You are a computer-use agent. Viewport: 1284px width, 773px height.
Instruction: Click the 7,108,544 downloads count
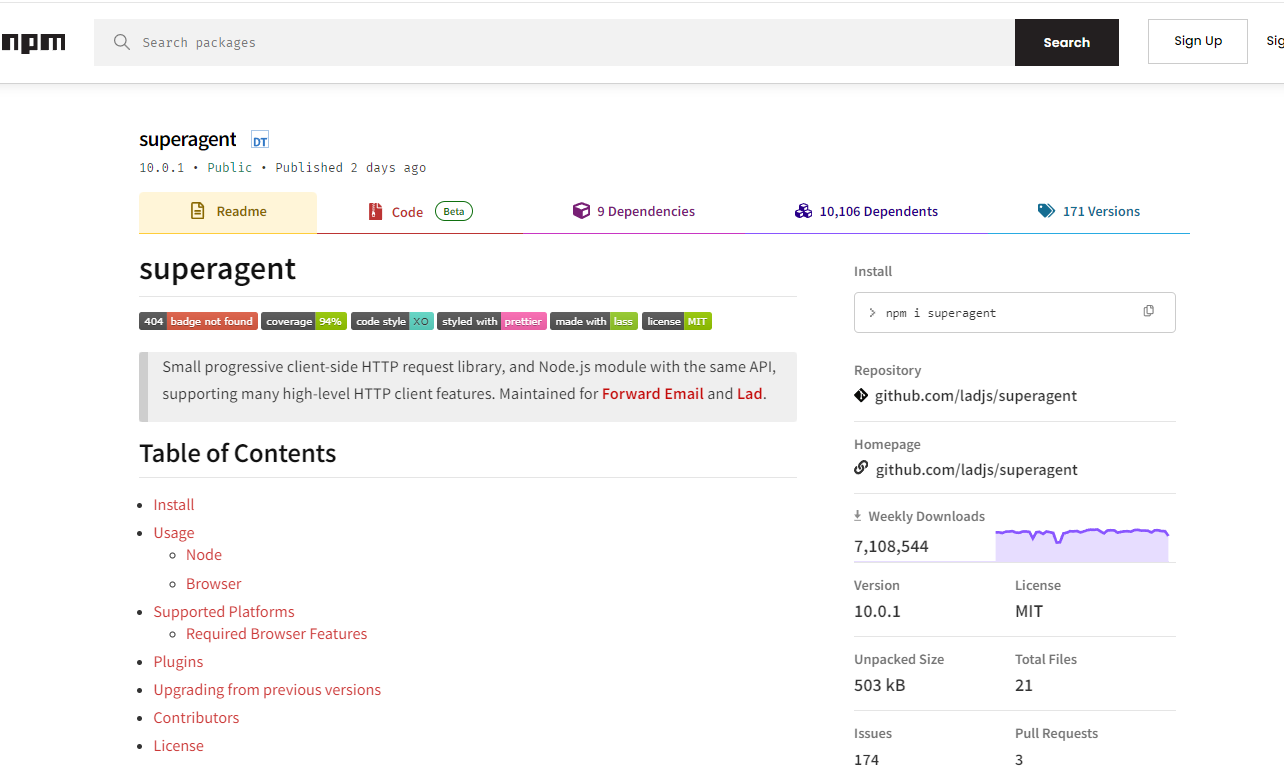(891, 547)
